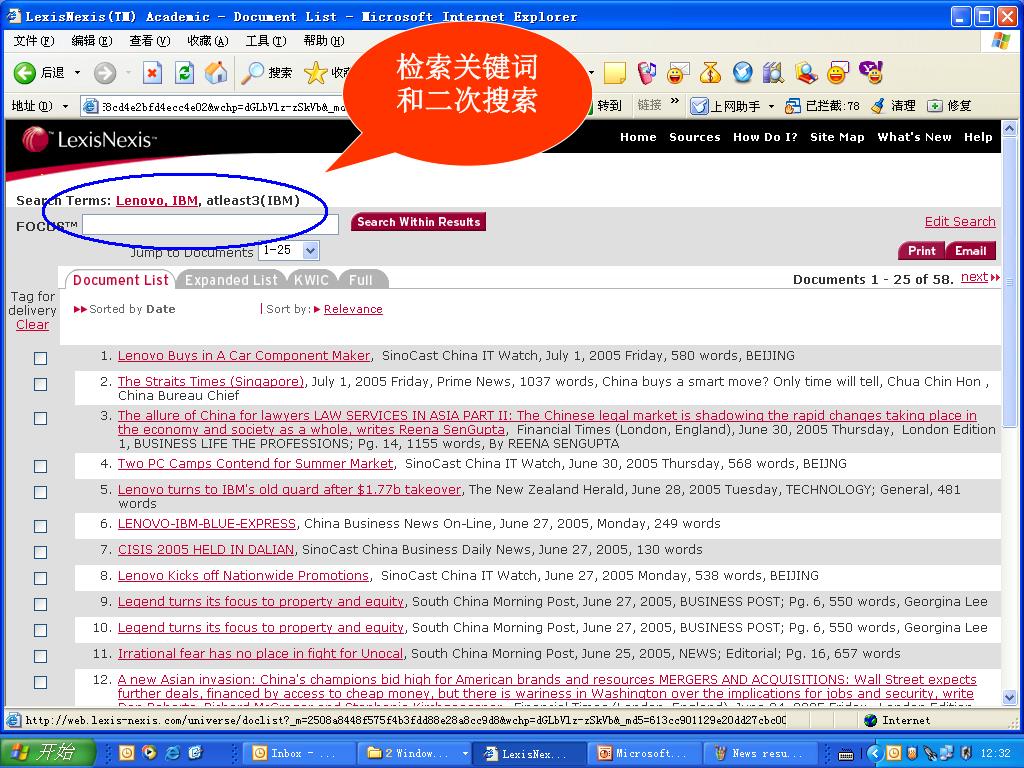
Task: Click the Email button
Action: click(x=971, y=251)
